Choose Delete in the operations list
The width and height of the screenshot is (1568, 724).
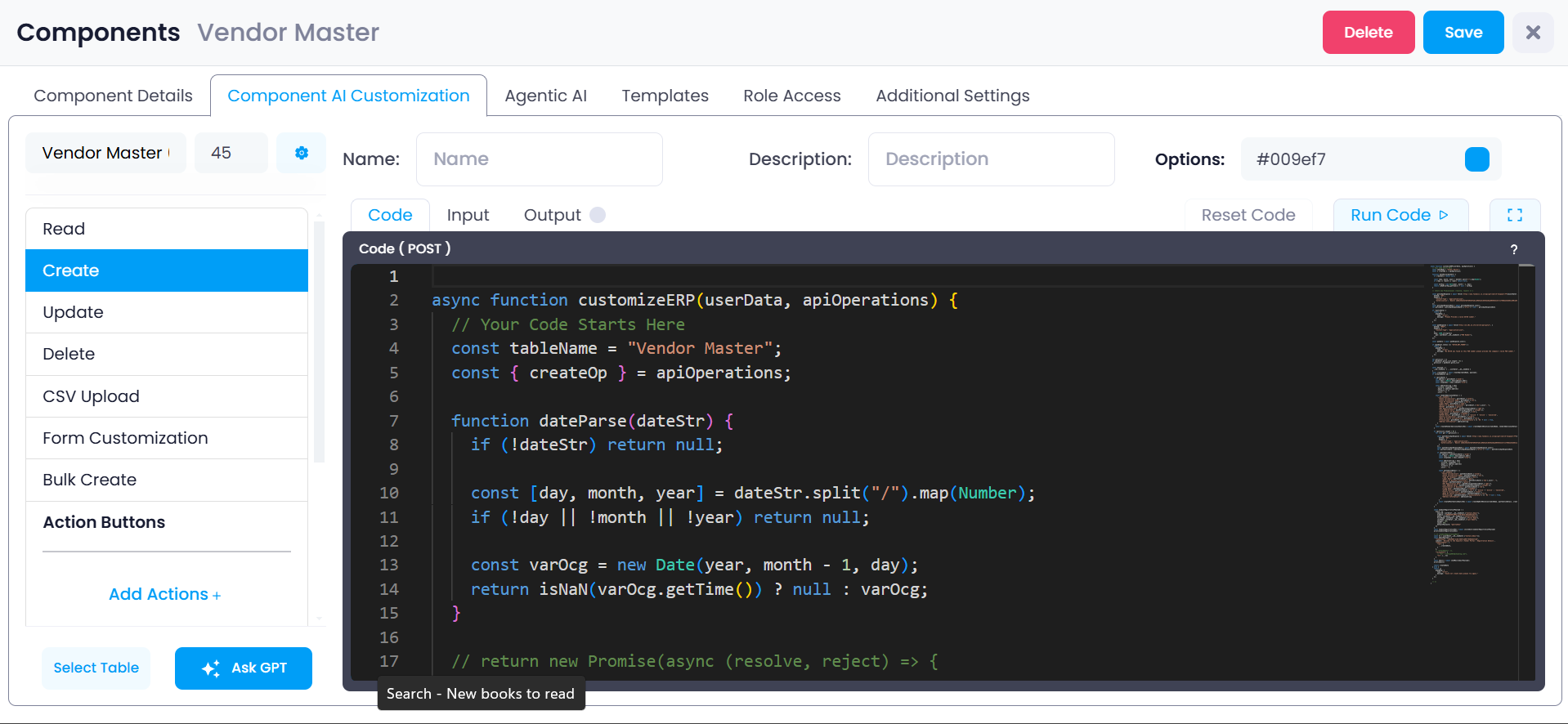click(x=167, y=354)
